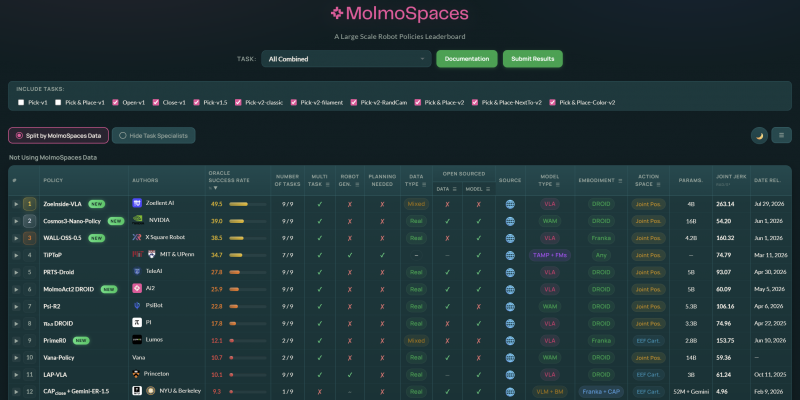
Task: Expand the PrimeR0 row
Action: pos(16,340)
